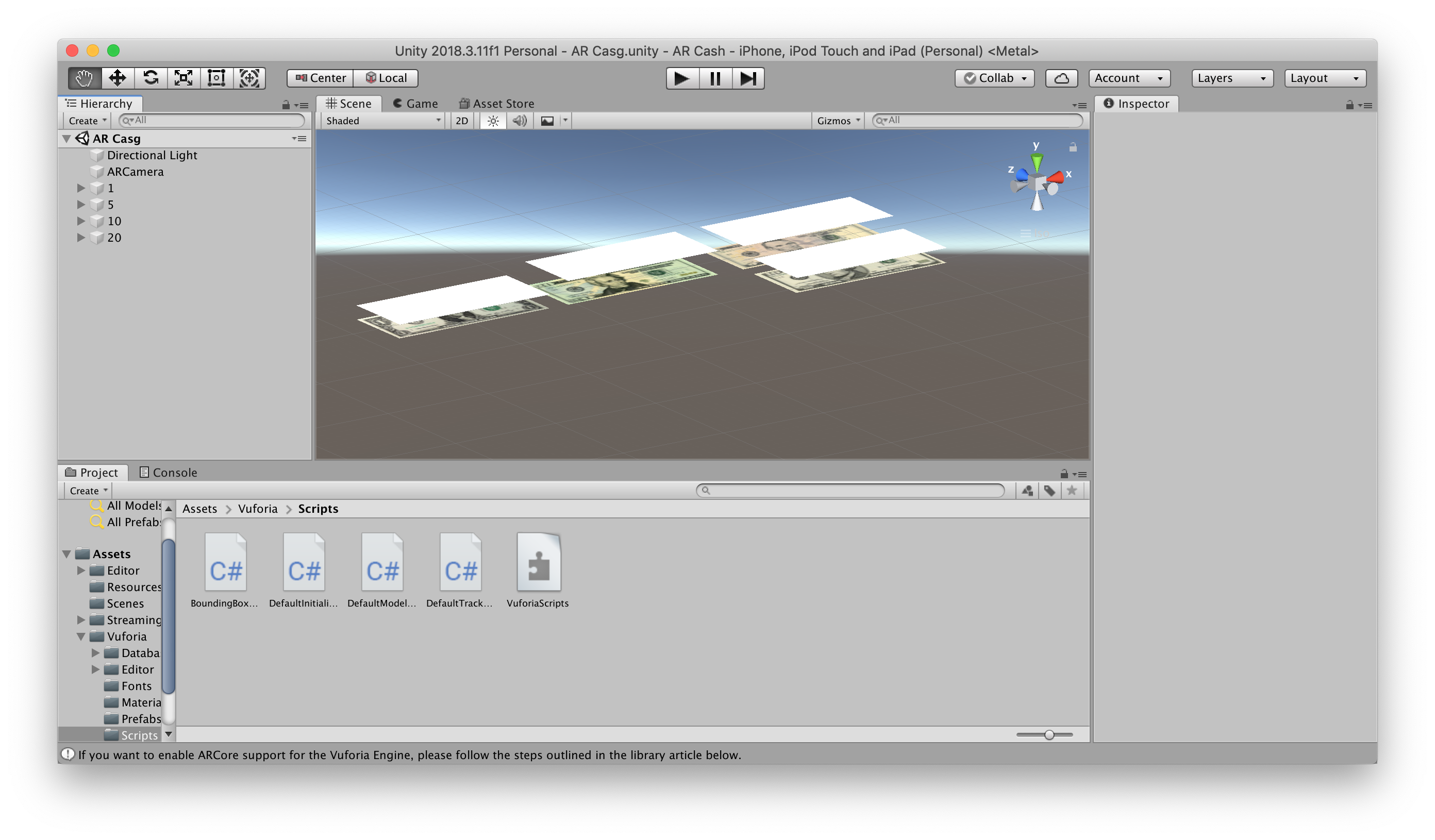The height and width of the screenshot is (840, 1435).
Task: Switch to the Game tab
Action: click(x=415, y=104)
